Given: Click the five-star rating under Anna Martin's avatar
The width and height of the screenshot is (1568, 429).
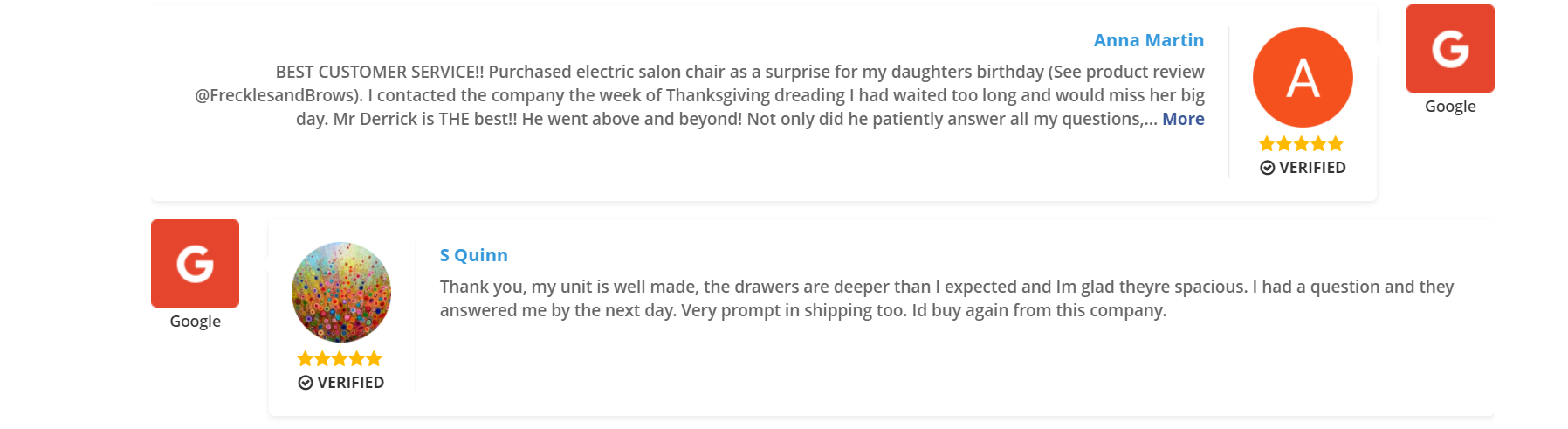Looking at the screenshot, I should pyautogui.click(x=1301, y=143).
